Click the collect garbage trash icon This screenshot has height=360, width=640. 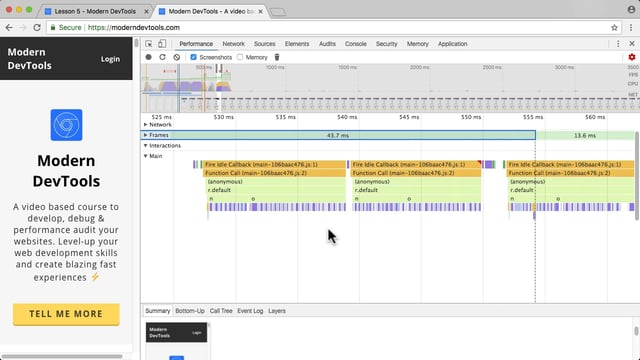277,57
